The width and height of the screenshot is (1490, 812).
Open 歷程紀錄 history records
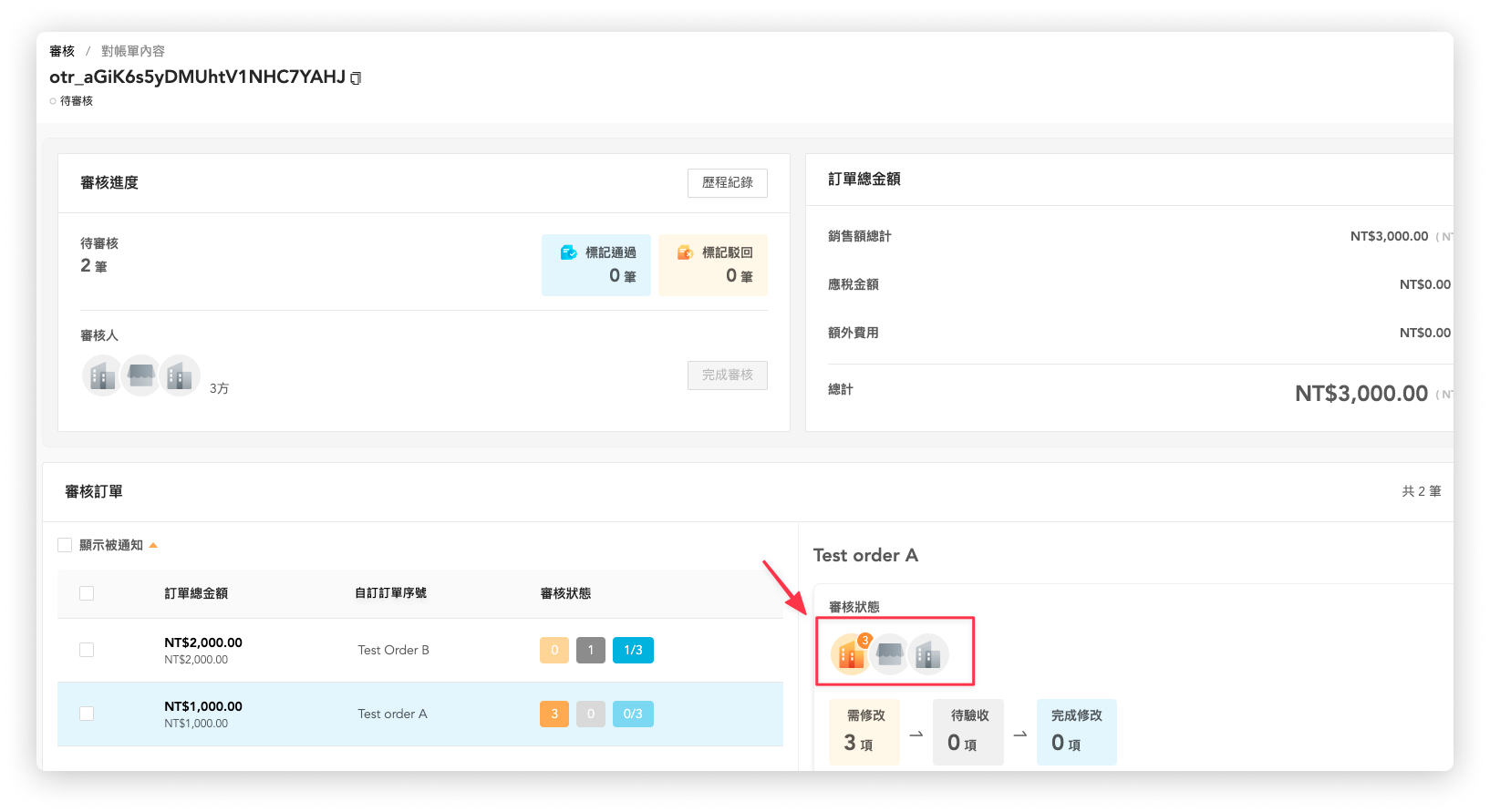click(728, 182)
